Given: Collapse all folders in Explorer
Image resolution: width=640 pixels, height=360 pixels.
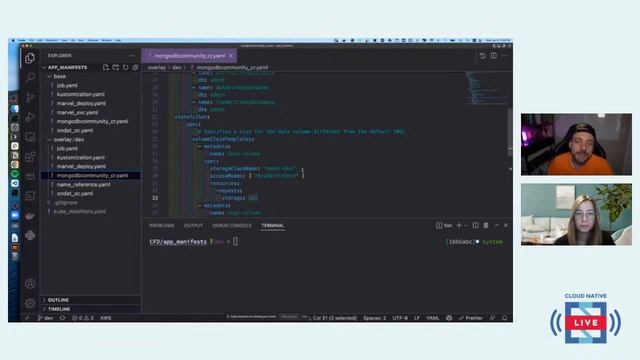Looking at the screenshot, I should (x=135, y=67).
